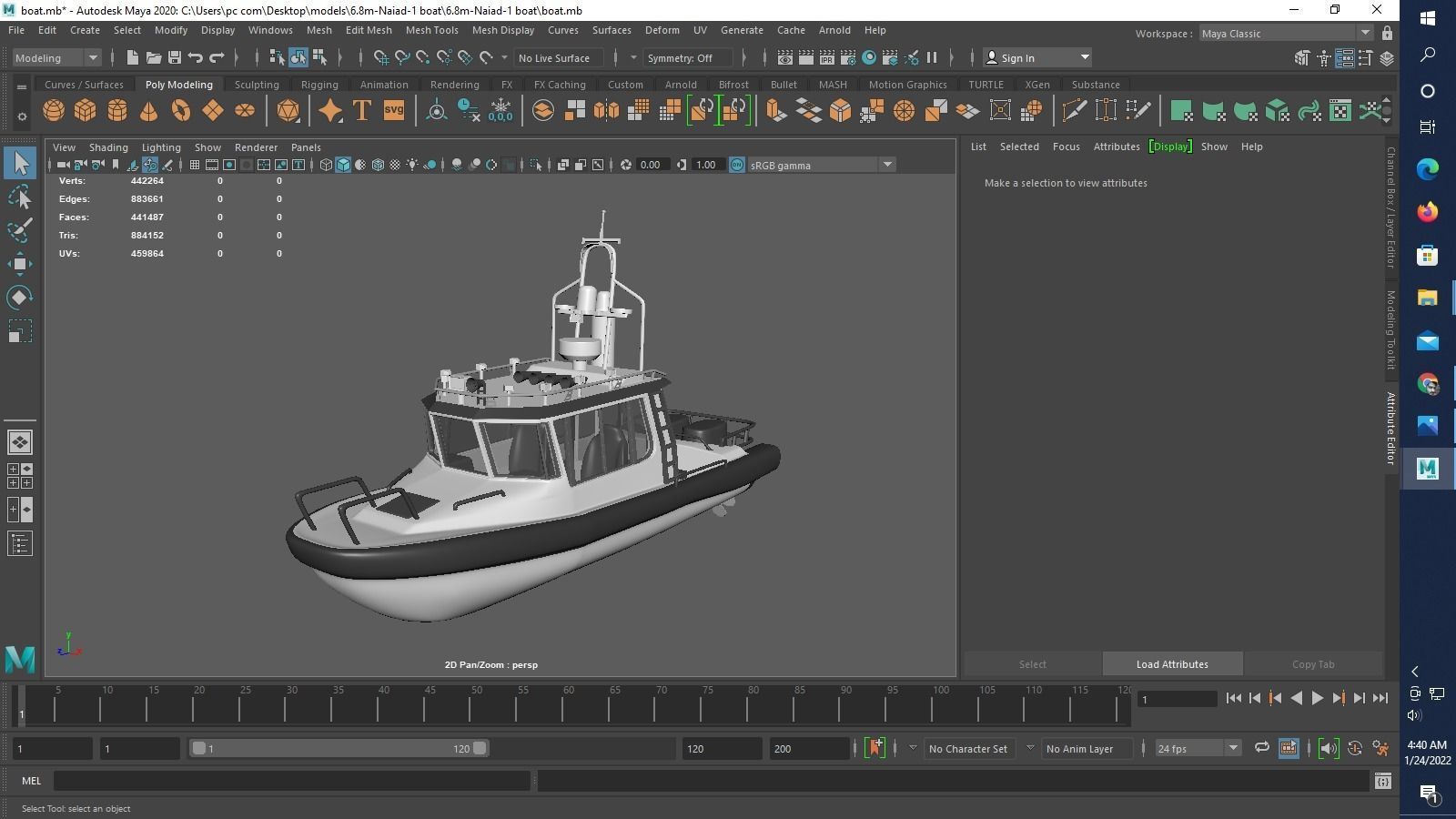The image size is (1456, 819).
Task: Activate the Scale tool in toolbox
Action: [x=20, y=331]
